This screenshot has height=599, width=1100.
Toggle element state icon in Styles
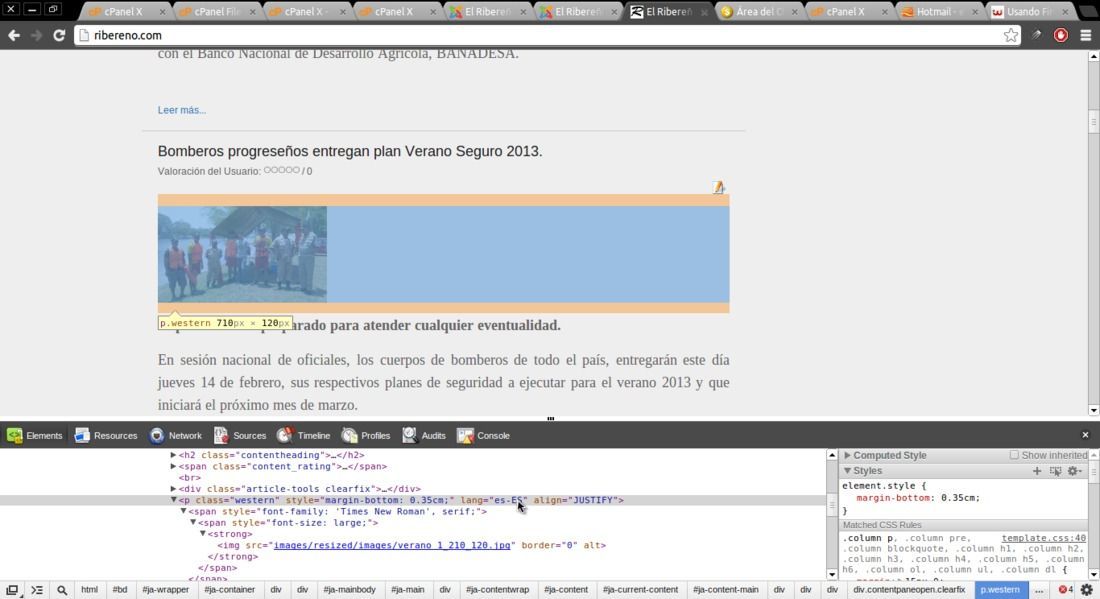[x=1055, y=471]
